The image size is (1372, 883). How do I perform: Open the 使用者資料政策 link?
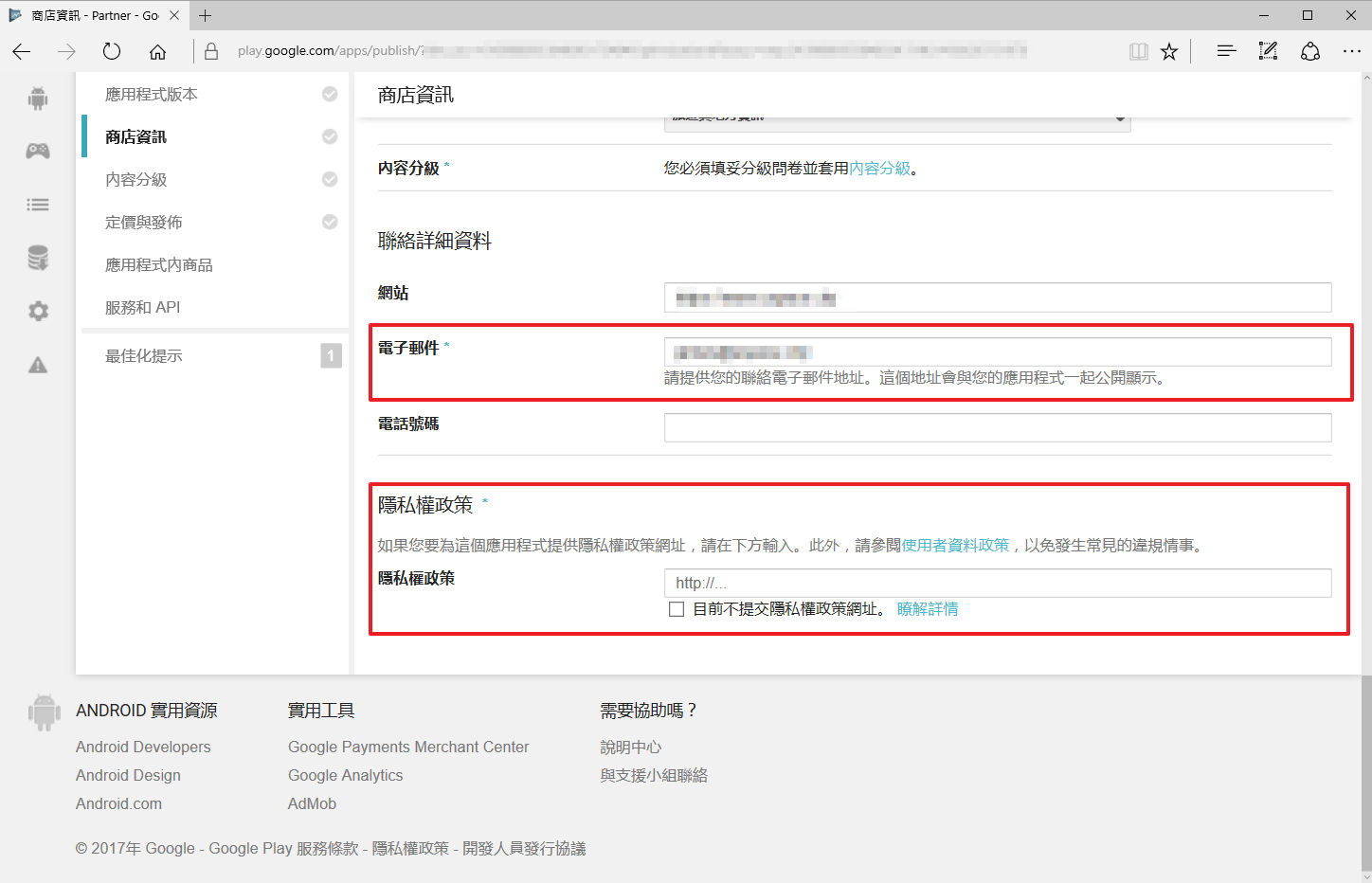click(955, 545)
